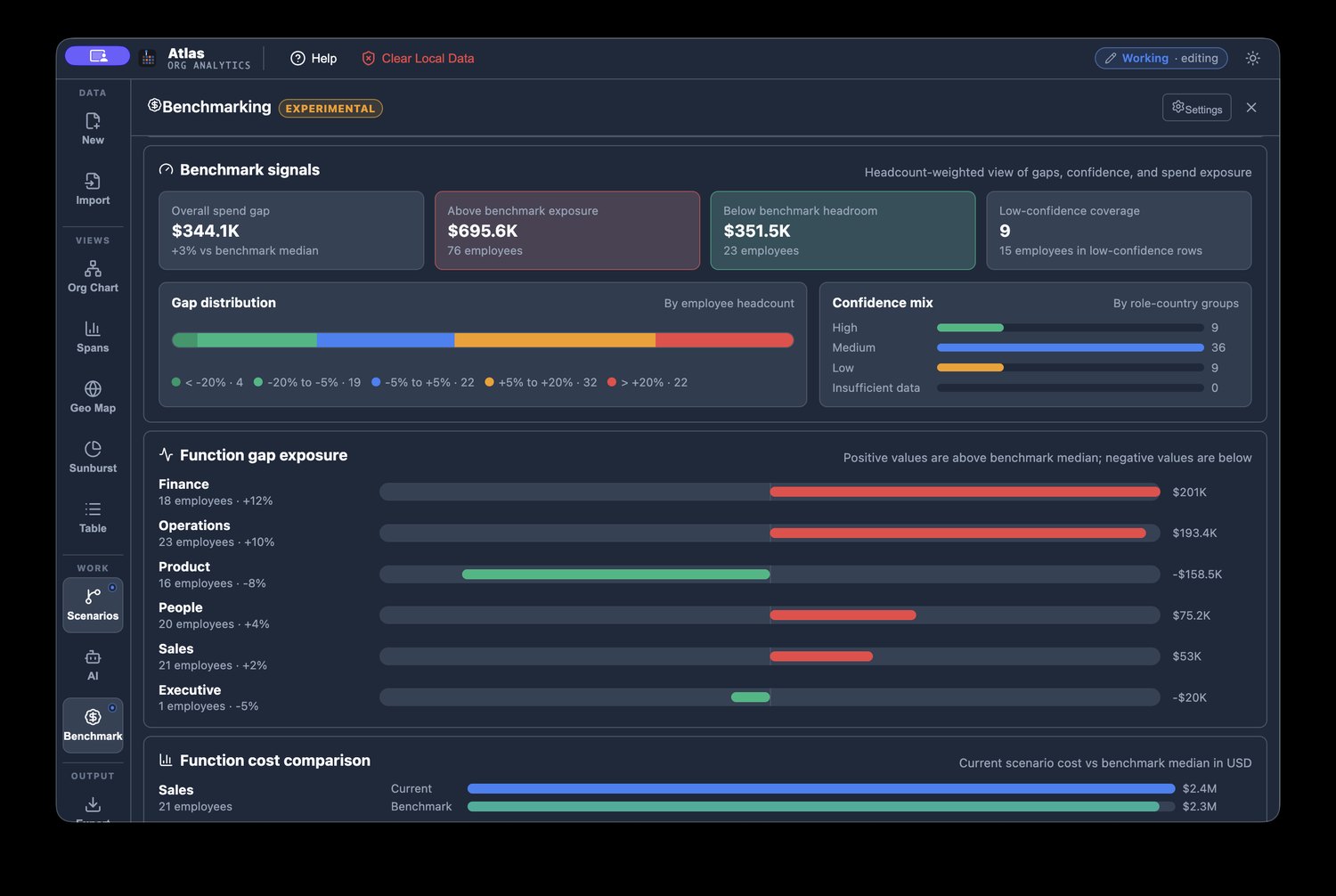1336x896 pixels.
Task: Click the 'Confidence mix' heading
Action: pos(883,303)
